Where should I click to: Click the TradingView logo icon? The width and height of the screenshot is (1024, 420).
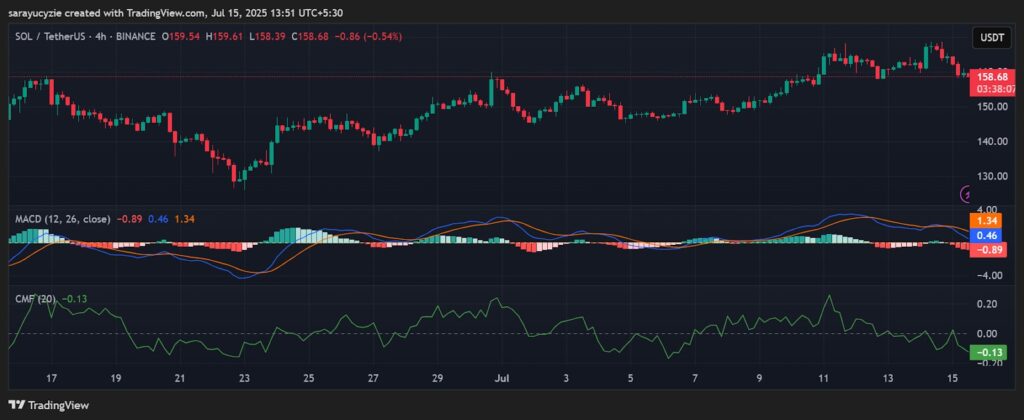[17, 404]
